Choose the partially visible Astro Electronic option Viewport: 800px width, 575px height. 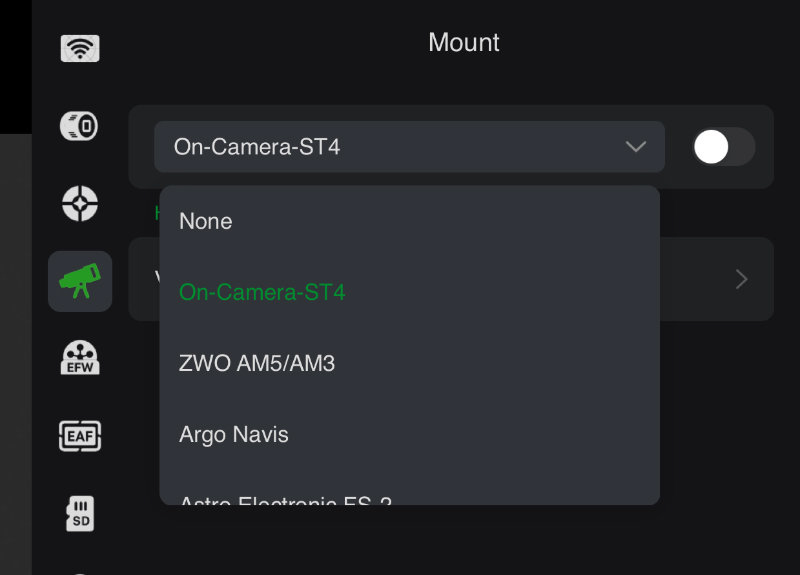point(286,499)
